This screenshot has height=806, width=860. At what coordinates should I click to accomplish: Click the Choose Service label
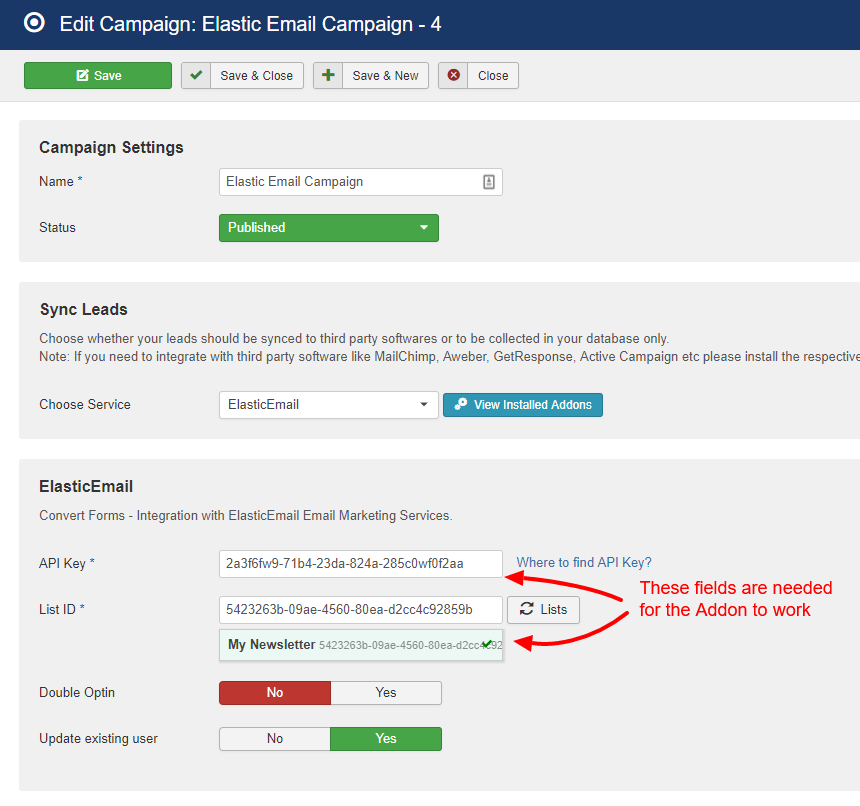[x=85, y=405]
